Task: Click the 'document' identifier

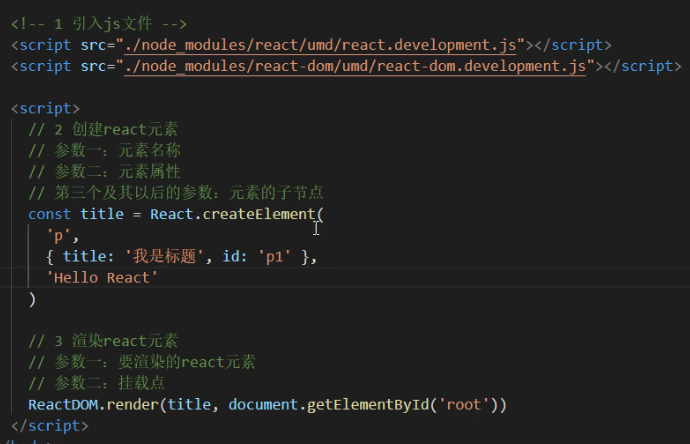Action: (x=263, y=405)
